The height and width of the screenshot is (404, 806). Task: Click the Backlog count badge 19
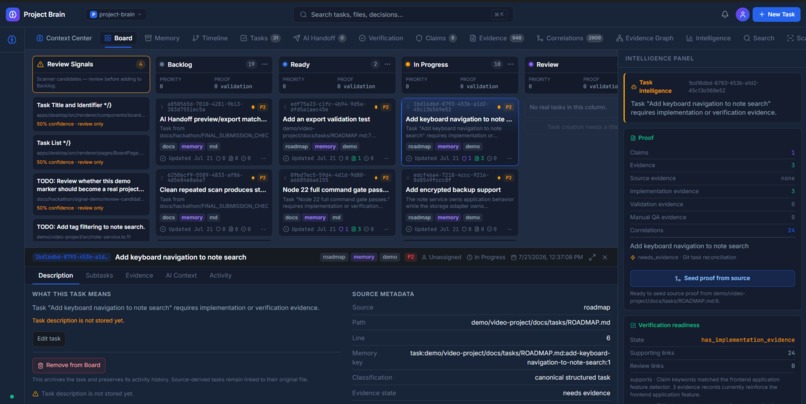[x=251, y=64]
